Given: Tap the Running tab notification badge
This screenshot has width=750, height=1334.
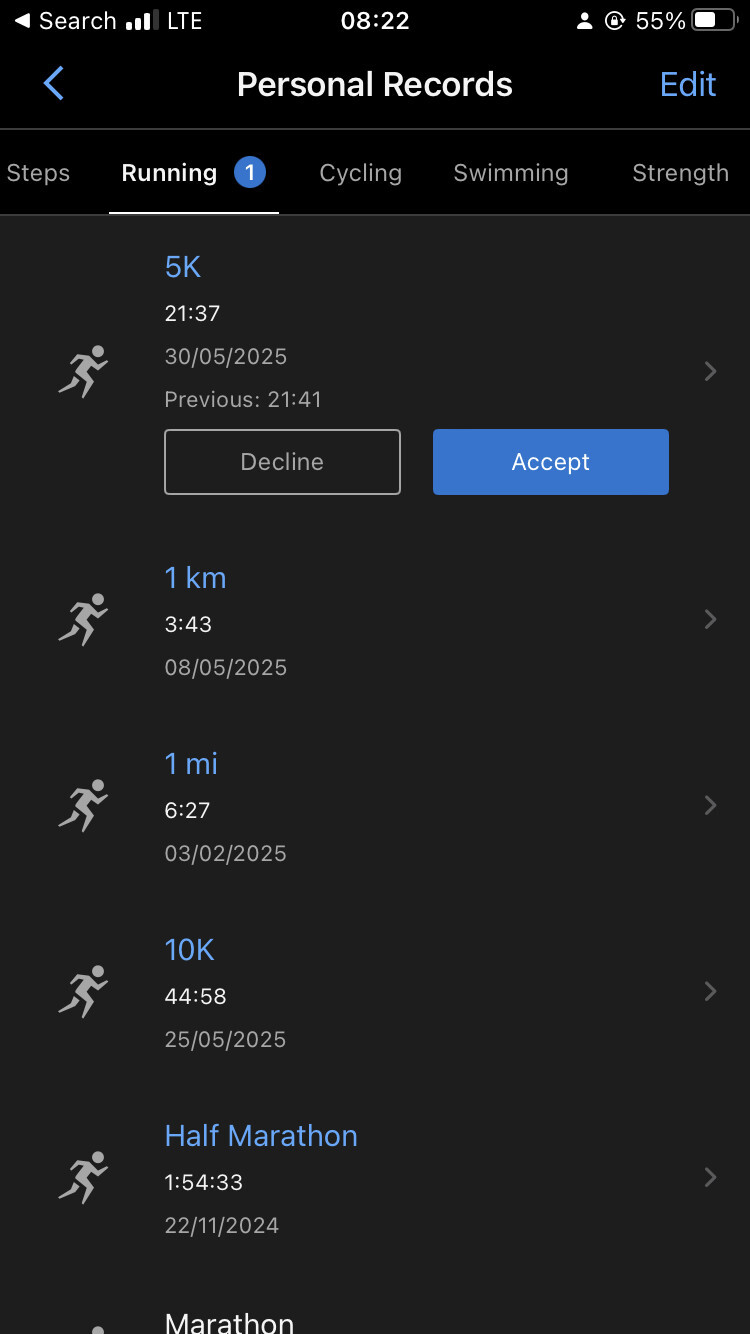Looking at the screenshot, I should tap(250, 173).
